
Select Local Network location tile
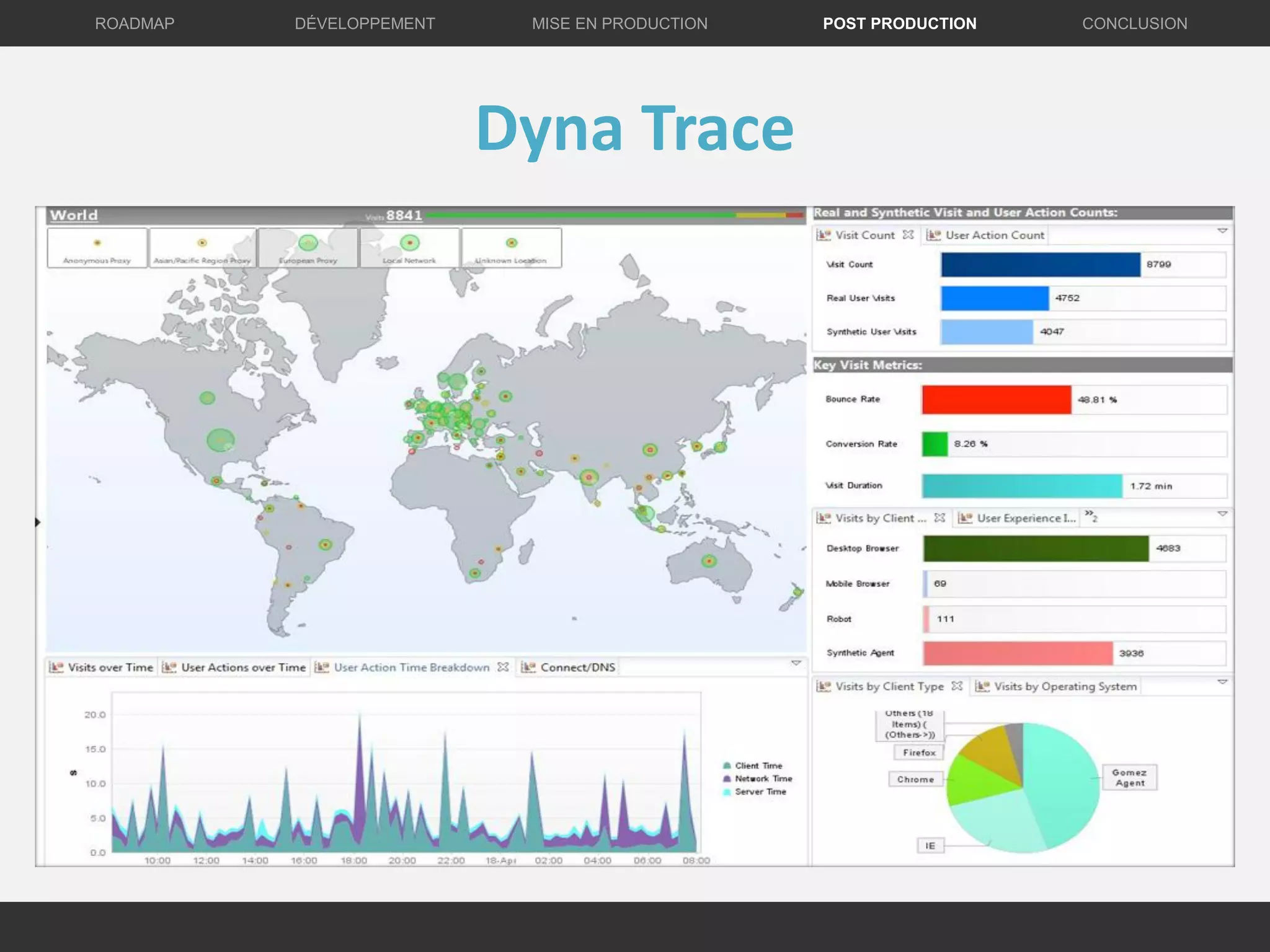coord(409,248)
